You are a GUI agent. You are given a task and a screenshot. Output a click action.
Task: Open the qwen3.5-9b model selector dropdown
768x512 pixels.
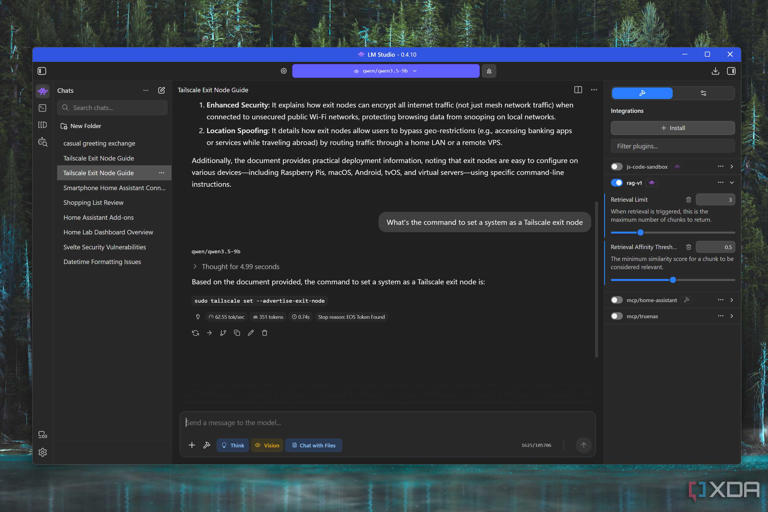click(x=385, y=71)
